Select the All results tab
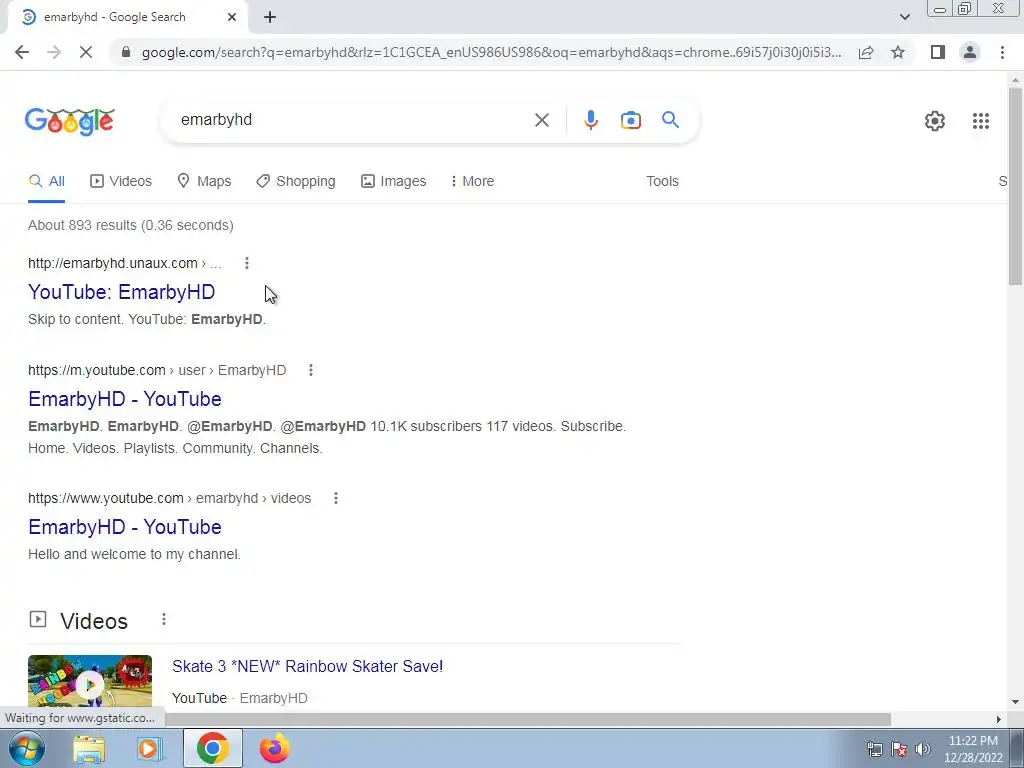This screenshot has height=768, width=1024. (x=46, y=182)
